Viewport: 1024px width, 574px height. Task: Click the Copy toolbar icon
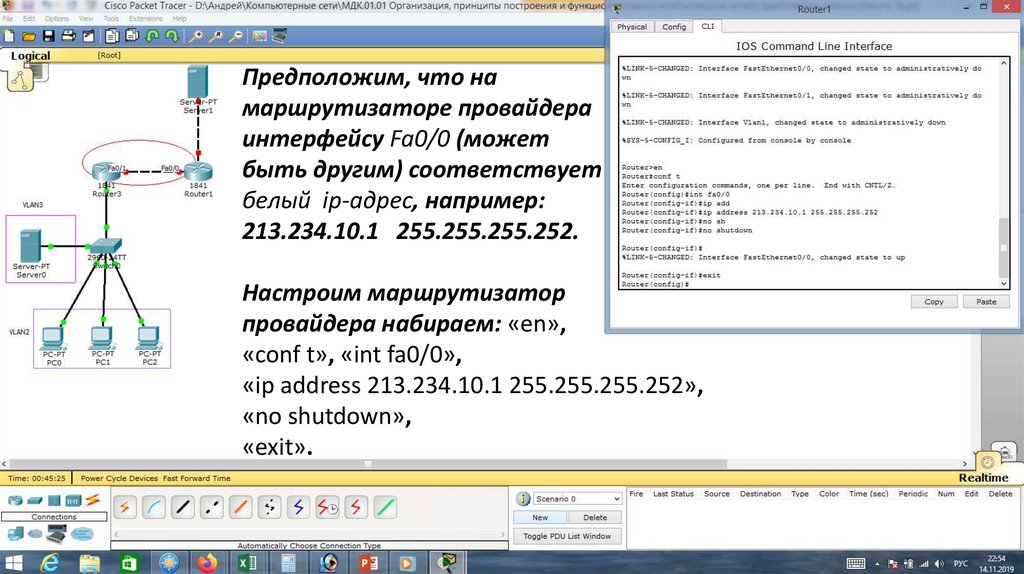pyautogui.click(x=112, y=36)
